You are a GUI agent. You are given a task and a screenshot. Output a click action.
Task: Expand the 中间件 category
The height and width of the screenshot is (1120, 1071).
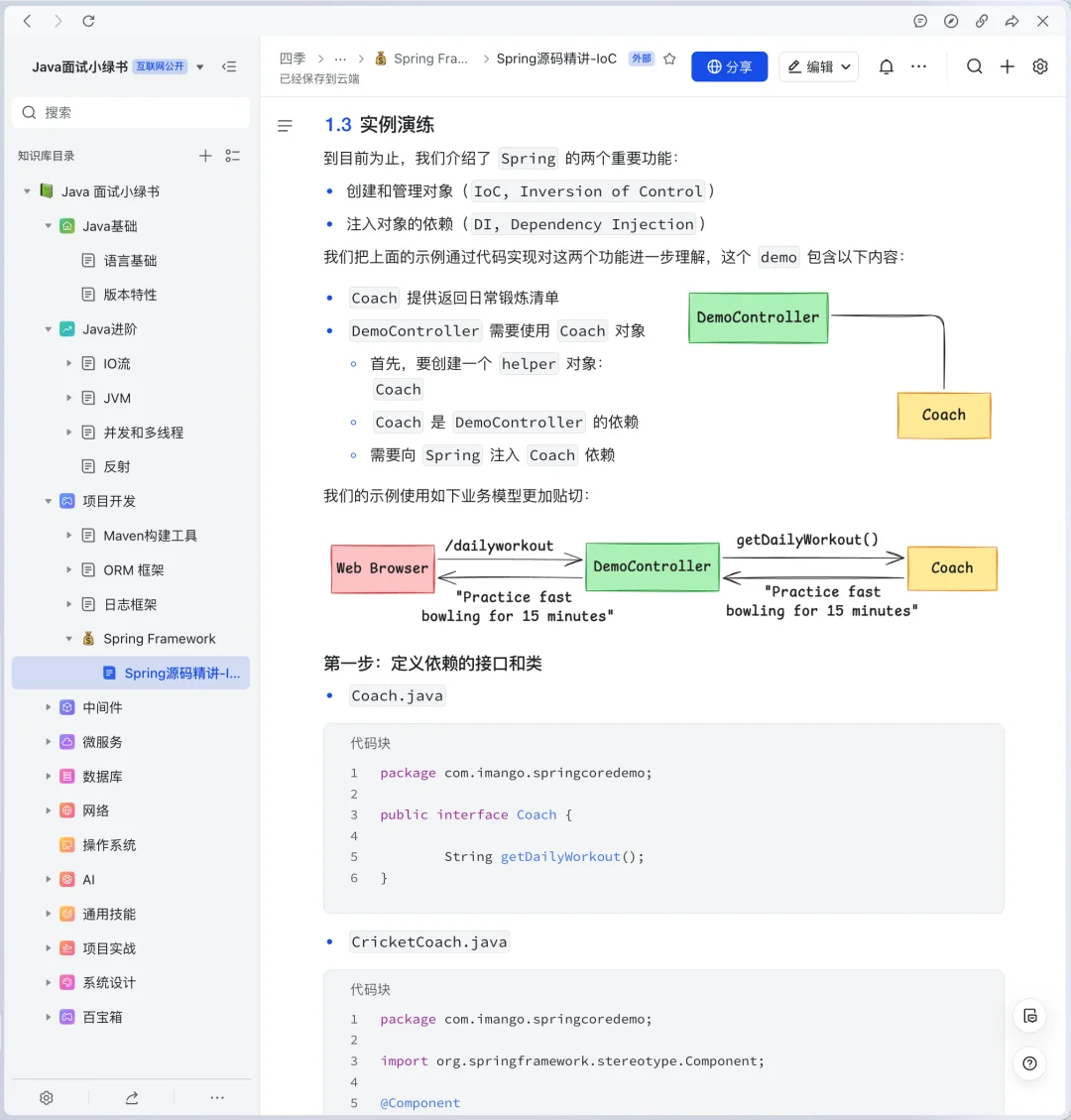[48, 707]
